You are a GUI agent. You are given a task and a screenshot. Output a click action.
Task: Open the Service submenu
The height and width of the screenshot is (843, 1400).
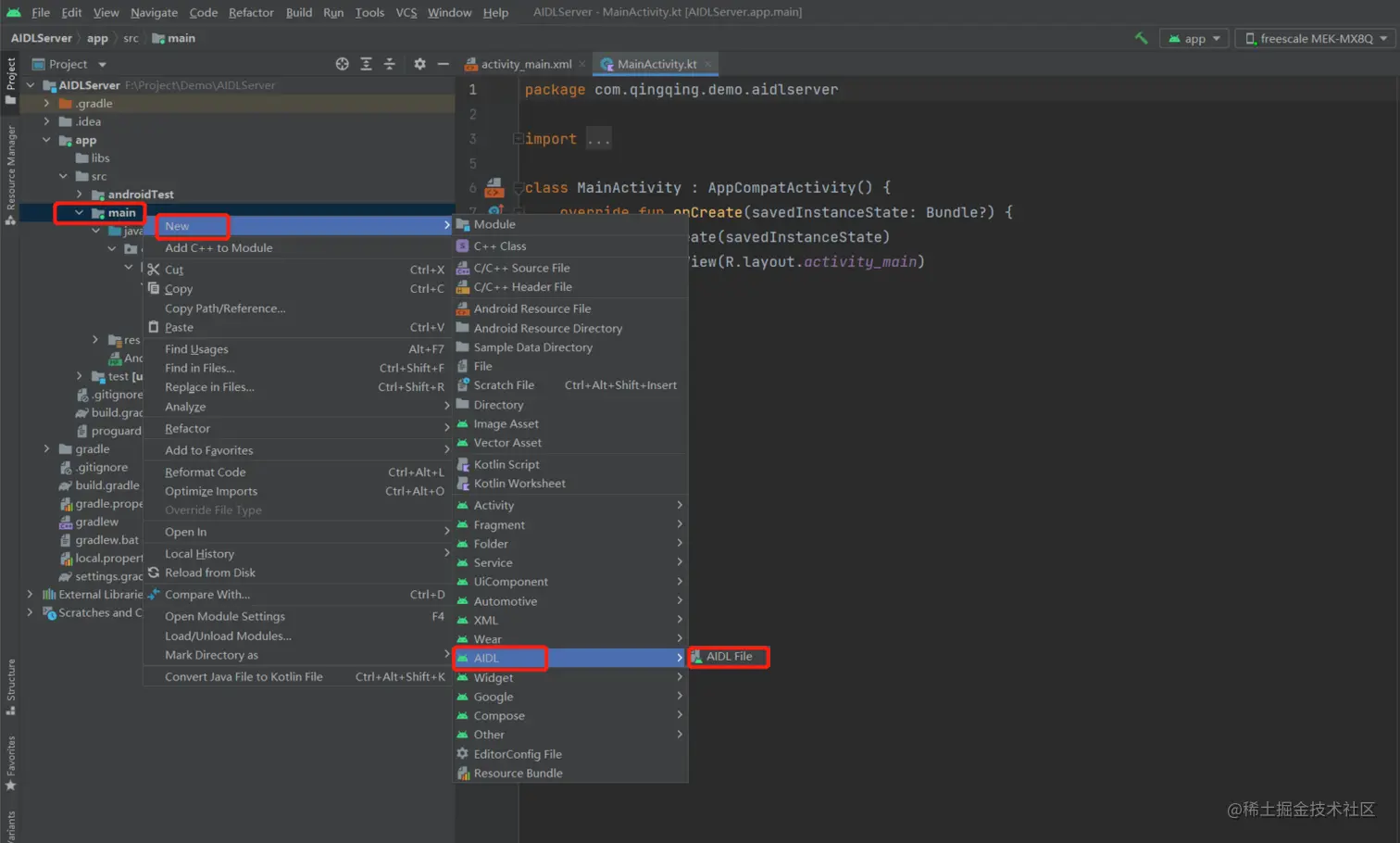[x=570, y=562]
